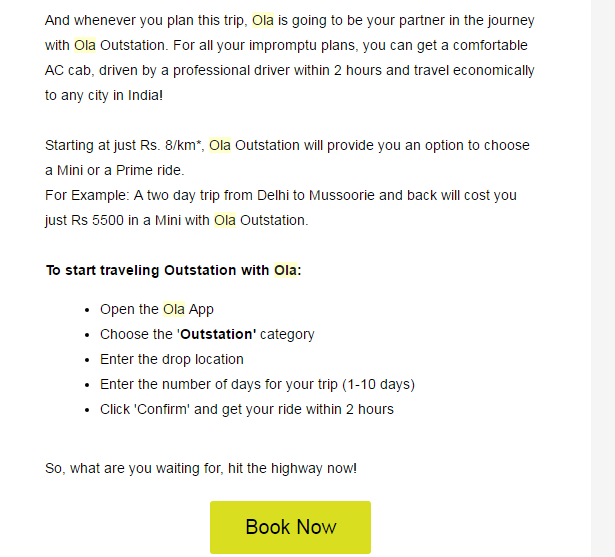615x557 pixels.
Task: Click highlighted Ola in 'Mini with Ola Outstation'
Action: [225, 220]
